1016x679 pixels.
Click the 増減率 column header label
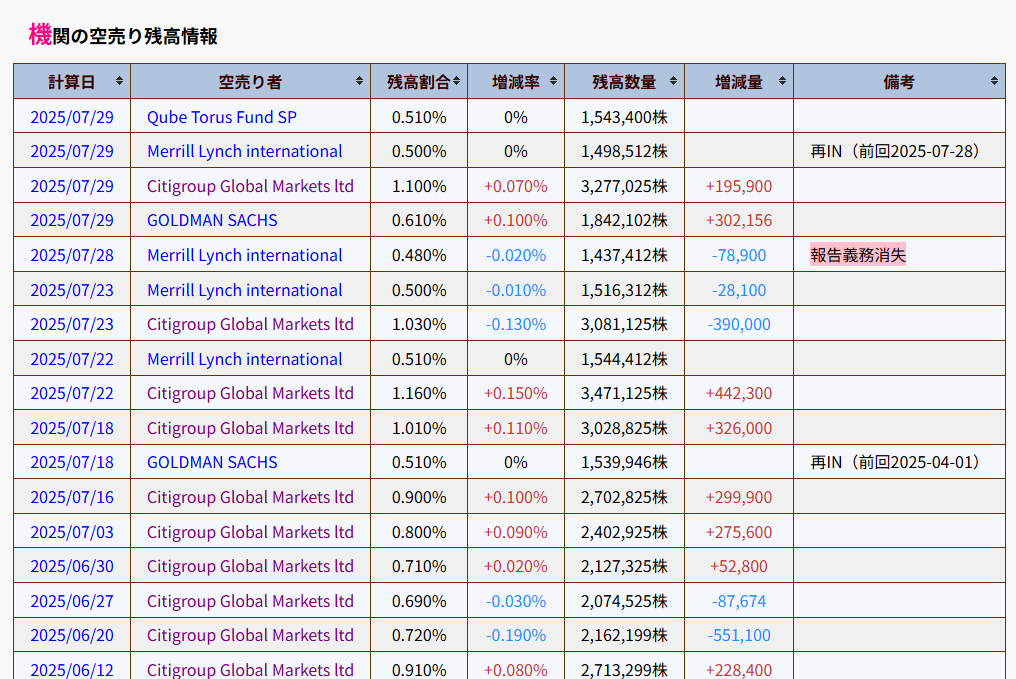point(516,82)
